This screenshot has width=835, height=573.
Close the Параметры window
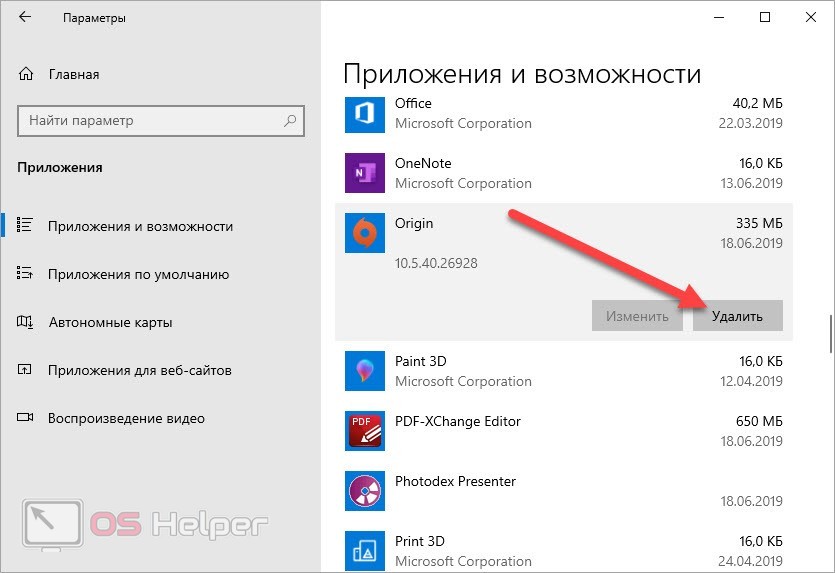(x=811, y=18)
